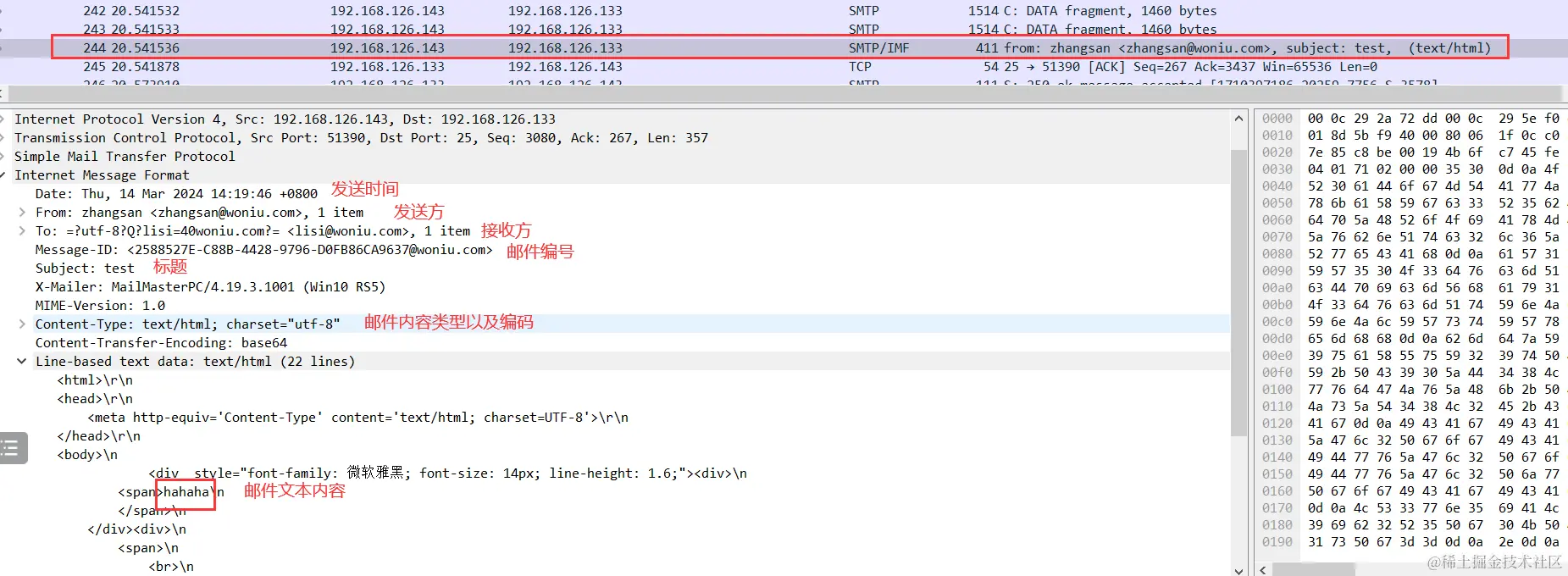
Task: Click the <html>\r\n data line
Action: click(95, 379)
